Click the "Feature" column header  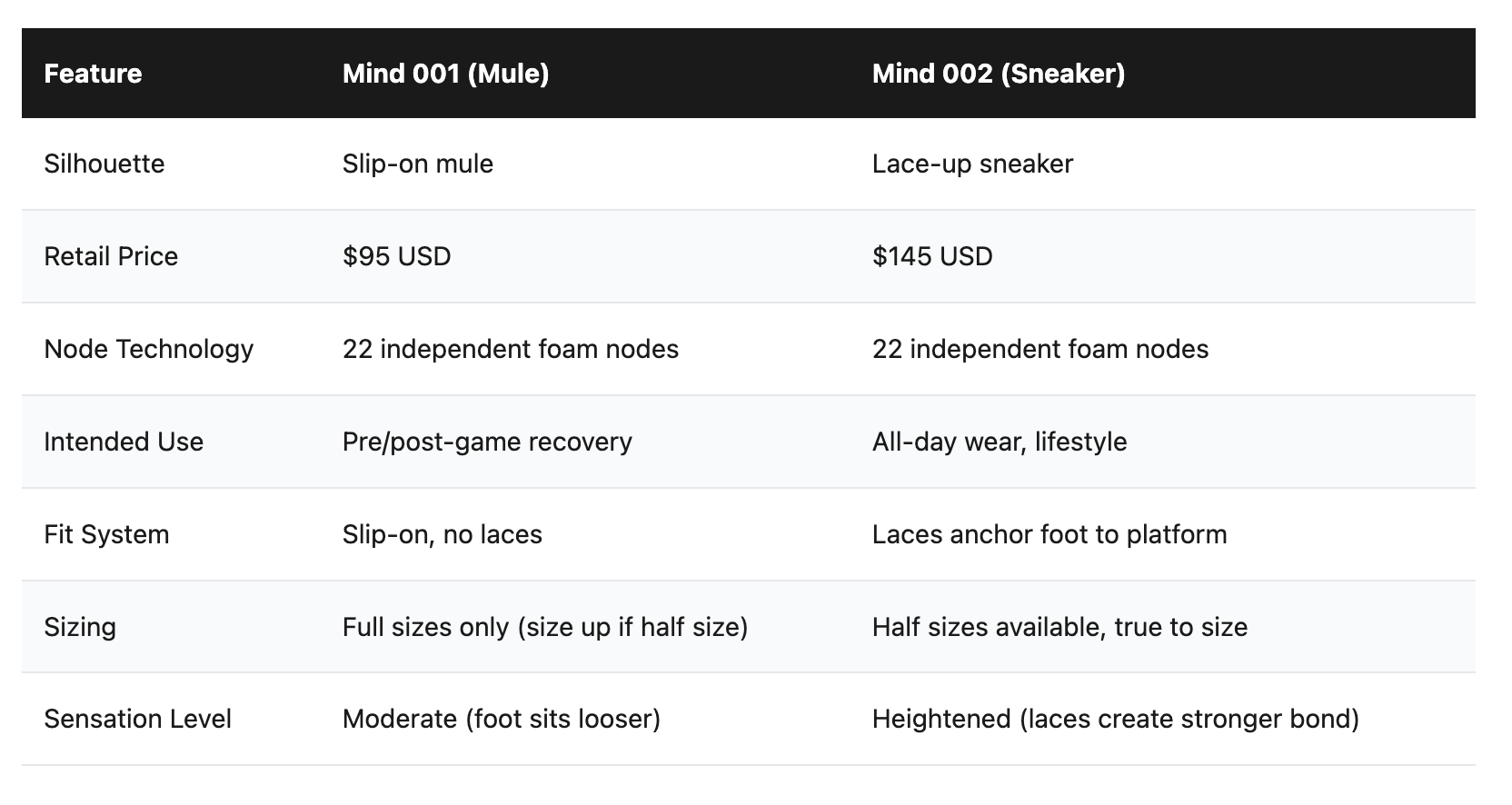coord(93,74)
